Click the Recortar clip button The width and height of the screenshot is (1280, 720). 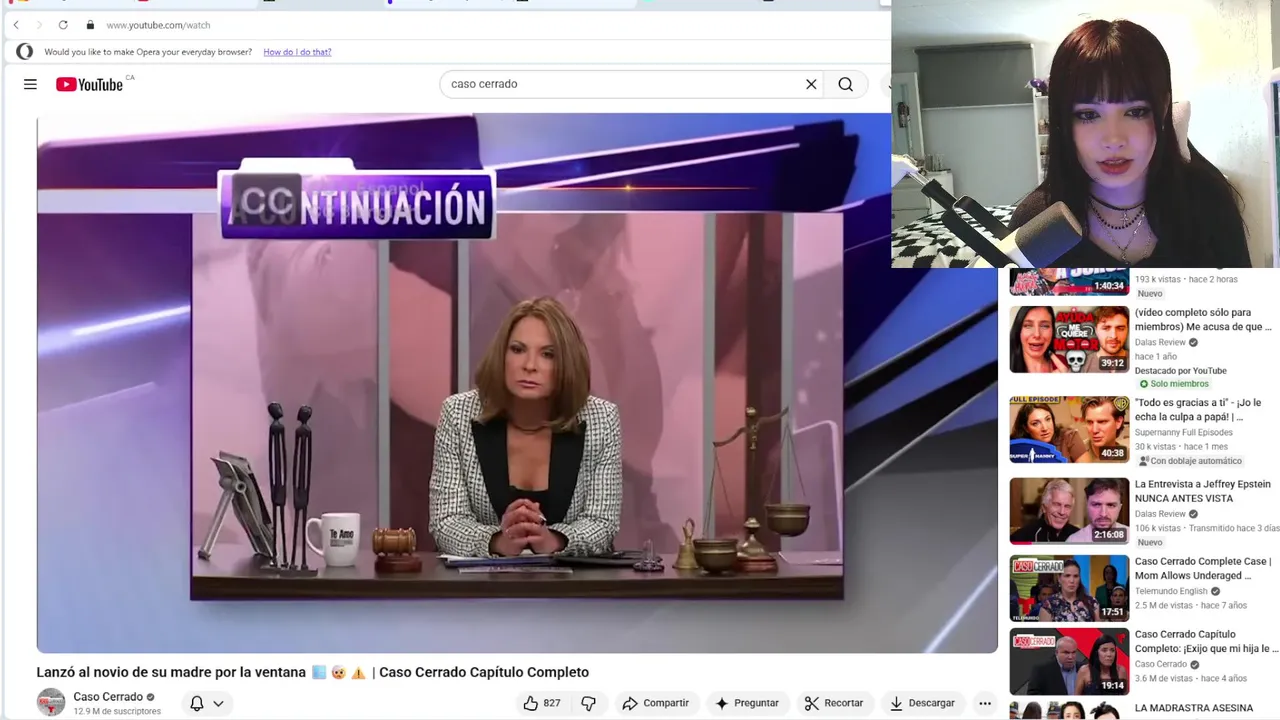tap(833, 703)
